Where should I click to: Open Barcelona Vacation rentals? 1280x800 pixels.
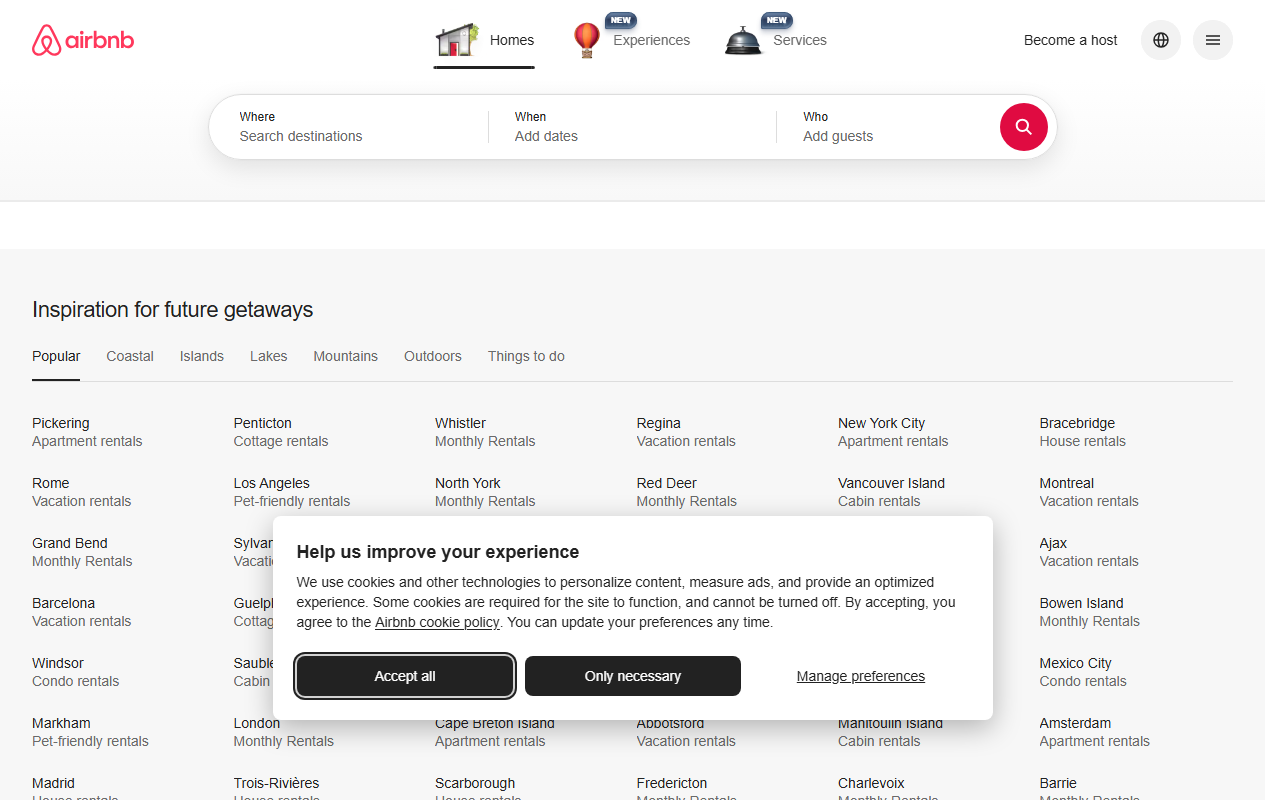pos(81,612)
